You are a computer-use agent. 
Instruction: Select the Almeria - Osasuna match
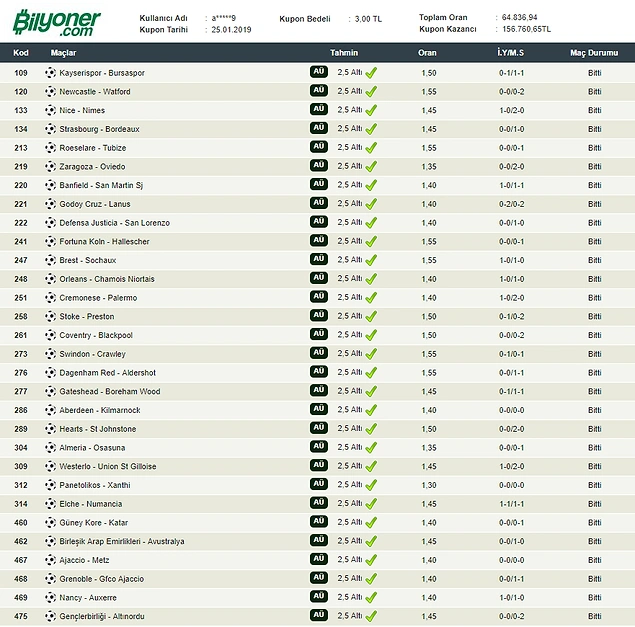(x=92, y=448)
